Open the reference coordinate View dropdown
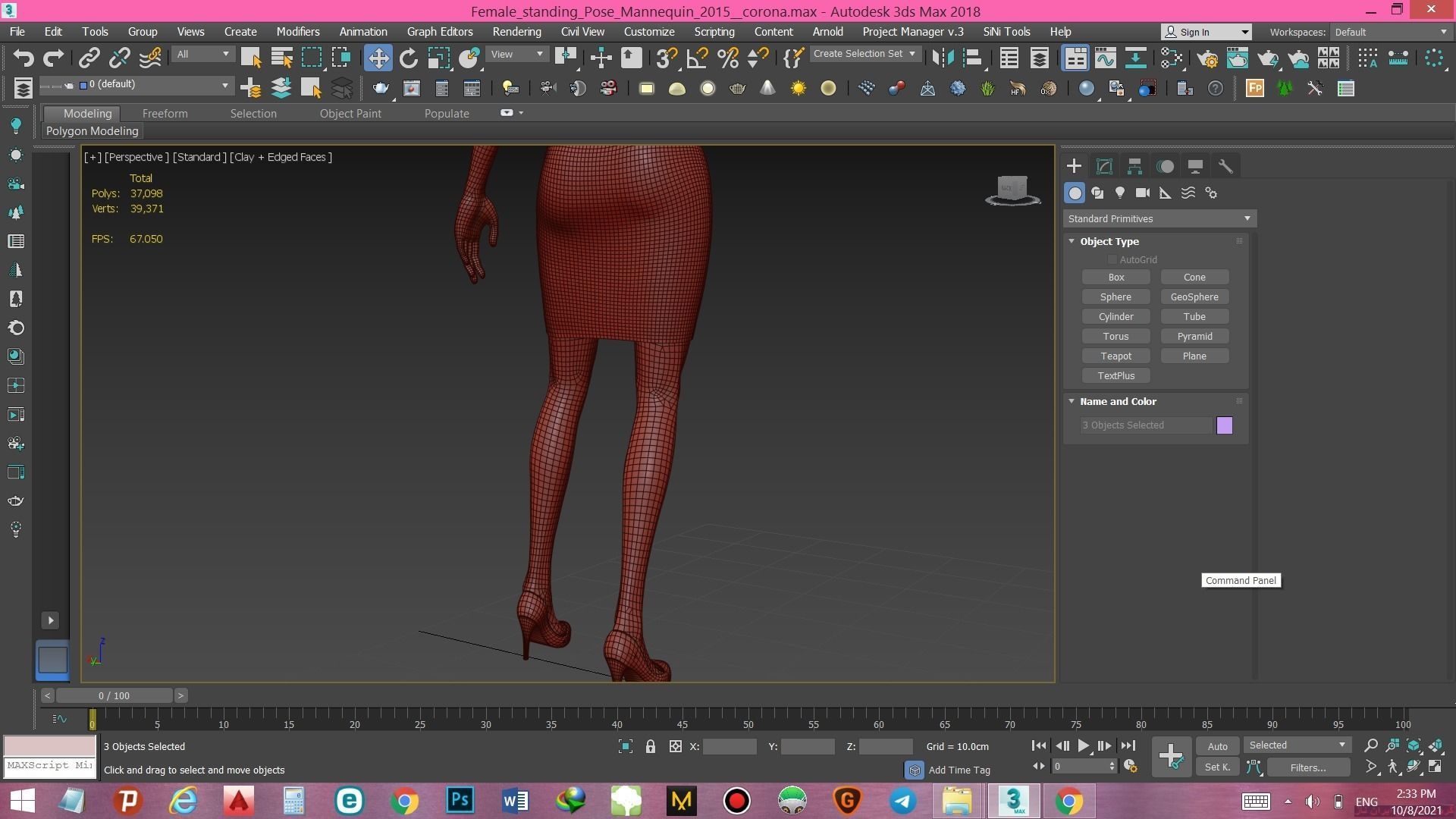1456x819 pixels. [517, 55]
